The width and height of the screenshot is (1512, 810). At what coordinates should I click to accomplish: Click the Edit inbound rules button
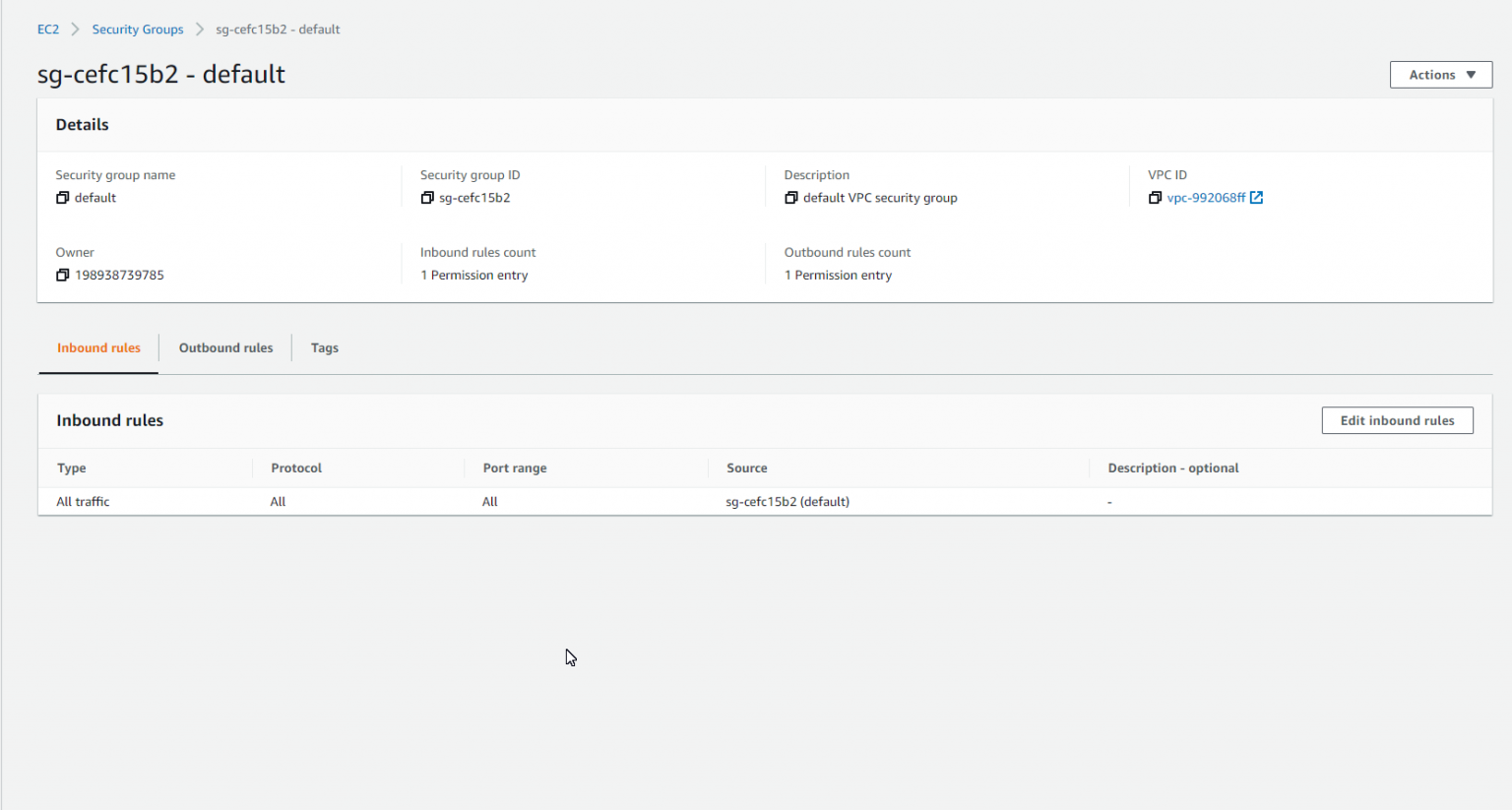point(1397,420)
